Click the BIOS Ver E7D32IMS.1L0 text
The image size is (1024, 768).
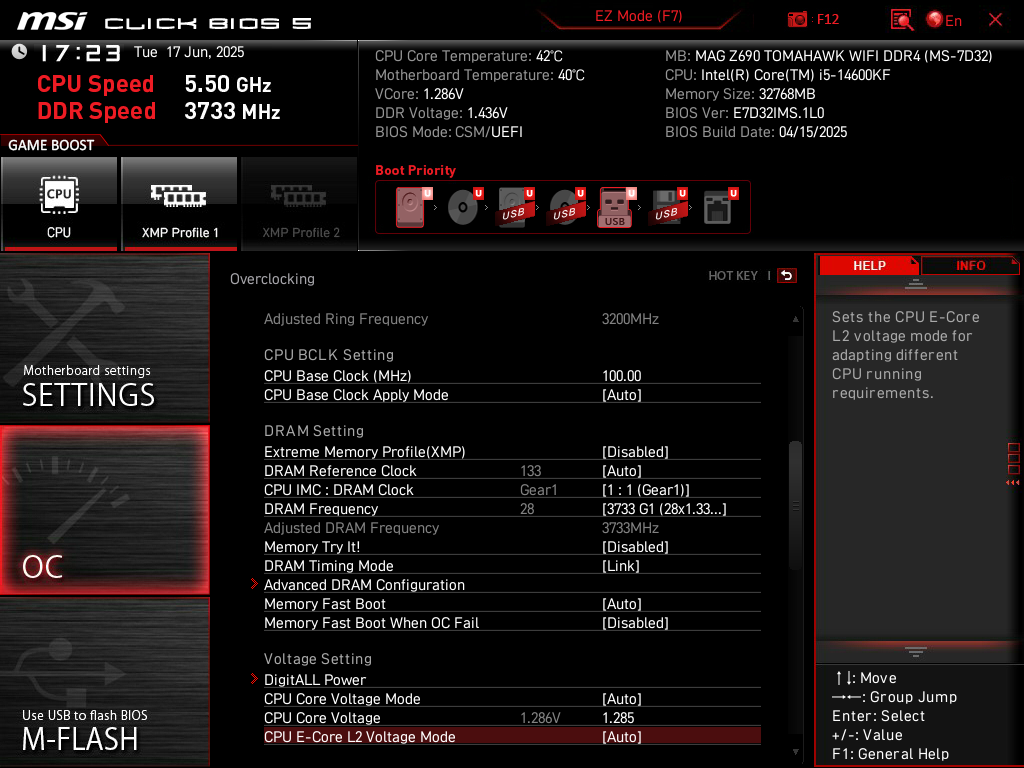coord(744,113)
